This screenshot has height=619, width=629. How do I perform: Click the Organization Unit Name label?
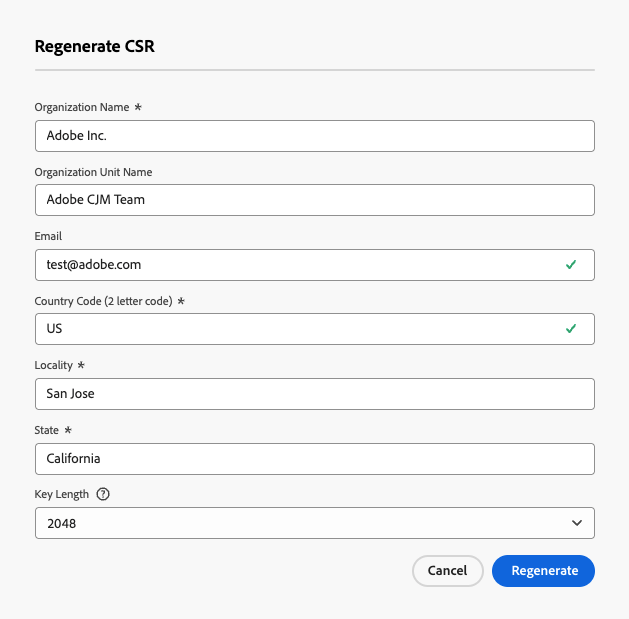(x=93, y=172)
